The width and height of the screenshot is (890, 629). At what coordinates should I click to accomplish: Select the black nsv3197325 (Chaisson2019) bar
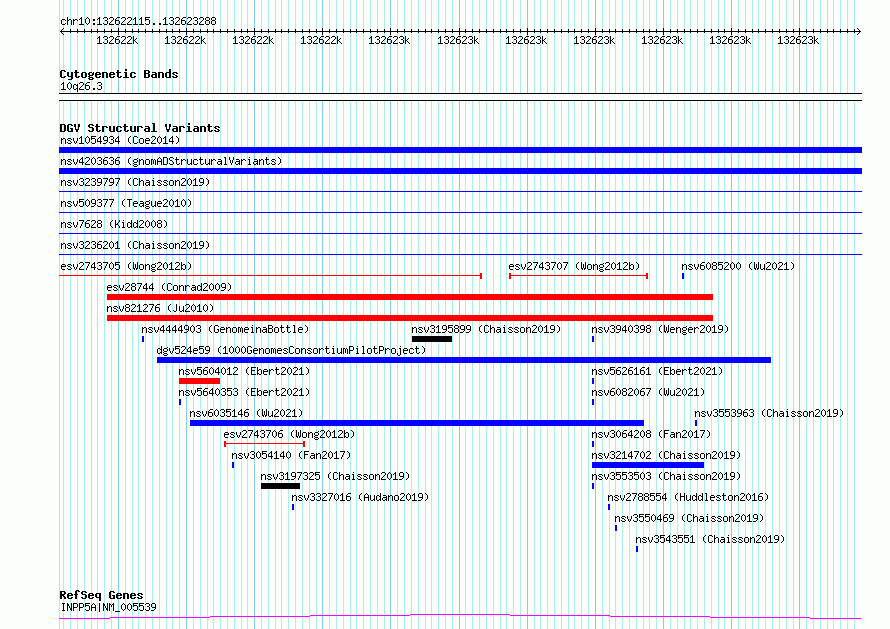coord(280,486)
